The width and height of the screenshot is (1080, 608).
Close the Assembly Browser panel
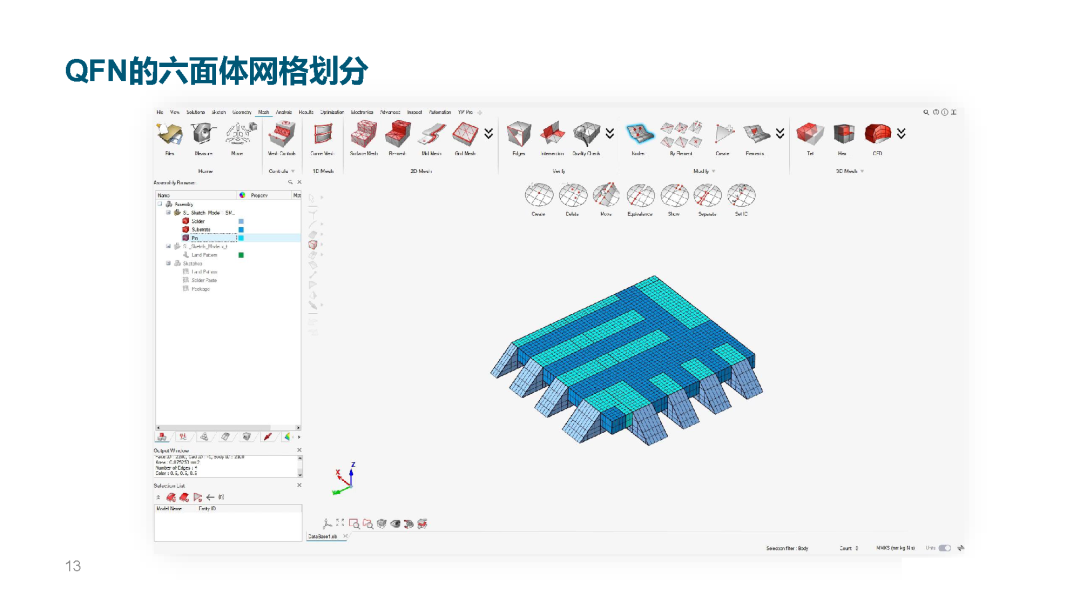(x=299, y=182)
